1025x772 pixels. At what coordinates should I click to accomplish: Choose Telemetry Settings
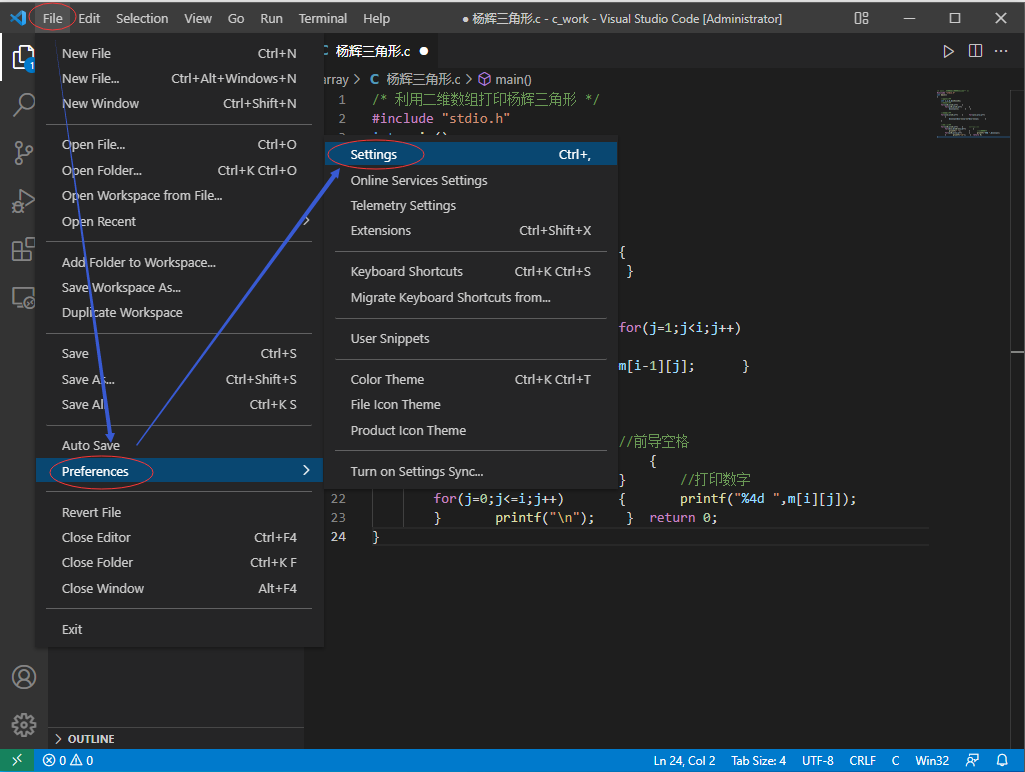click(x=471, y=205)
